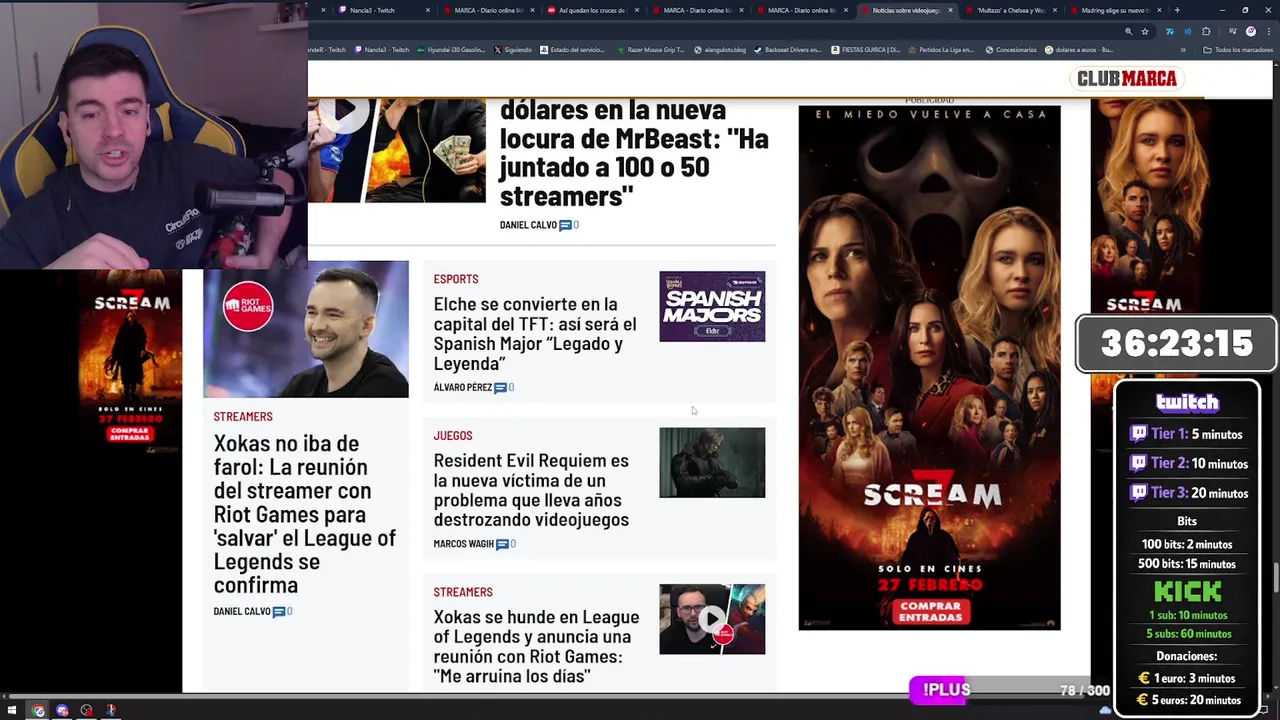This screenshot has width=1280, height=720.
Task: Open the Nancla3 - Twitch bookmark
Action: 382,50
